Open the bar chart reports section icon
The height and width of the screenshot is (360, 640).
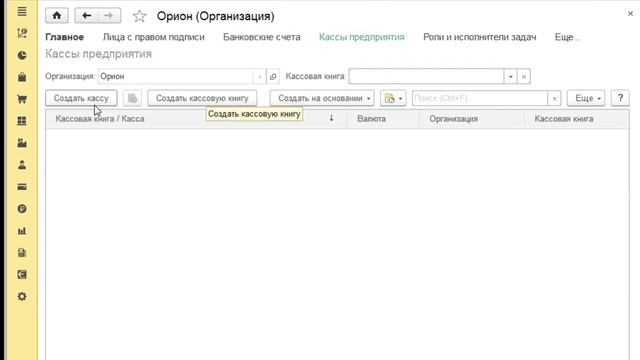click(22, 231)
